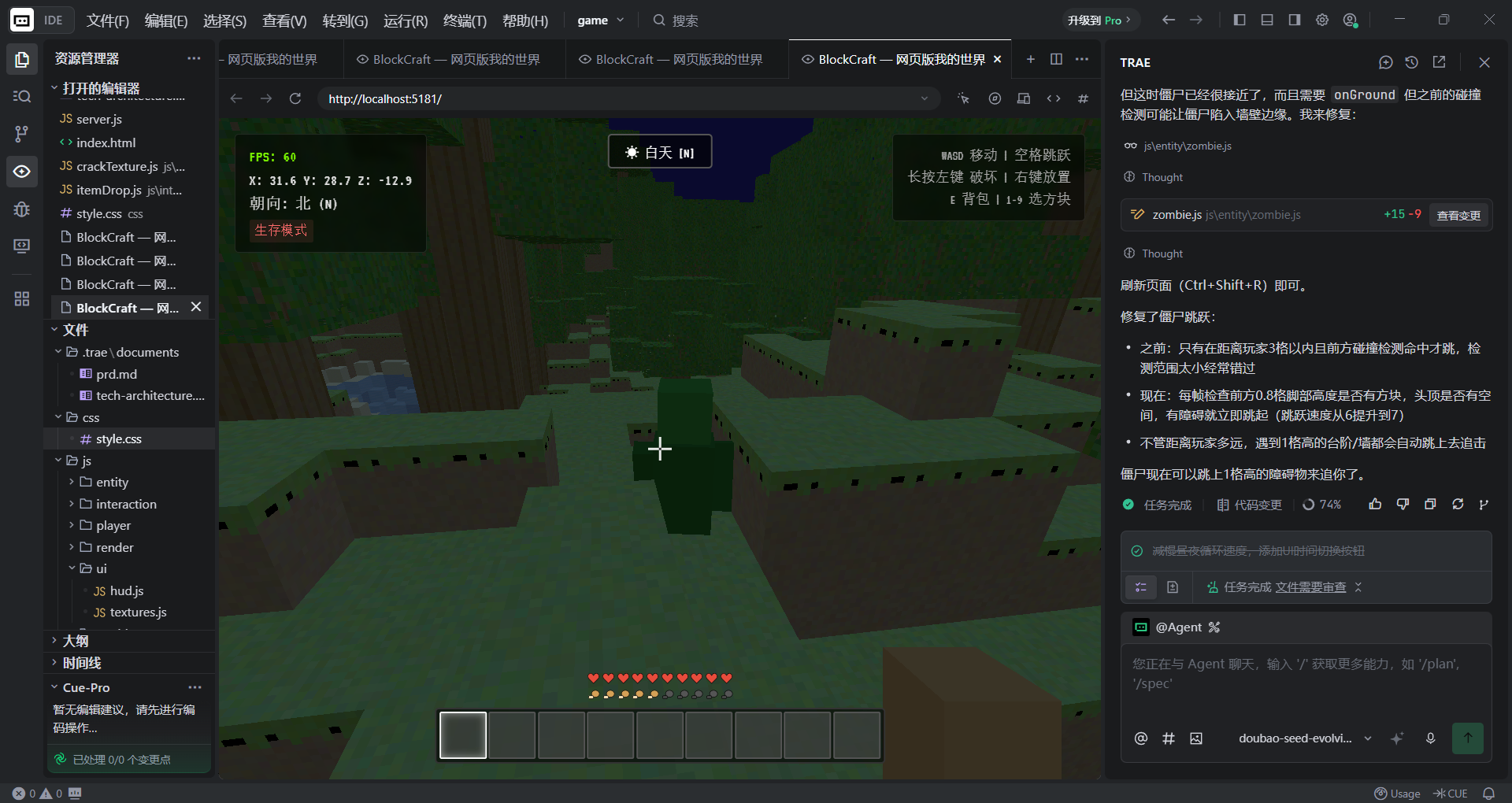Split the editor with the split icon
The height and width of the screenshot is (803, 1512).
pos(1056,59)
